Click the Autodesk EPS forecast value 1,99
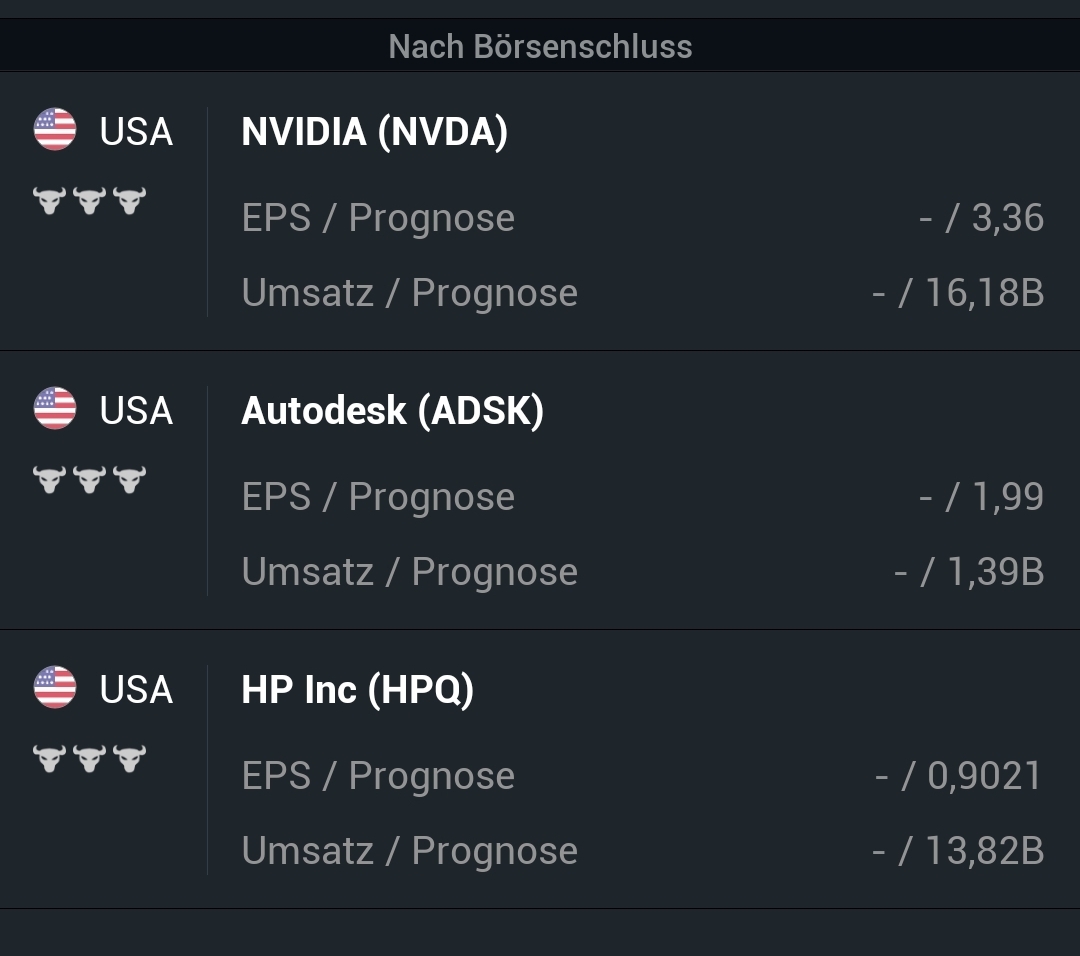This screenshot has height=956, width=1080. [x=1006, y=497]
